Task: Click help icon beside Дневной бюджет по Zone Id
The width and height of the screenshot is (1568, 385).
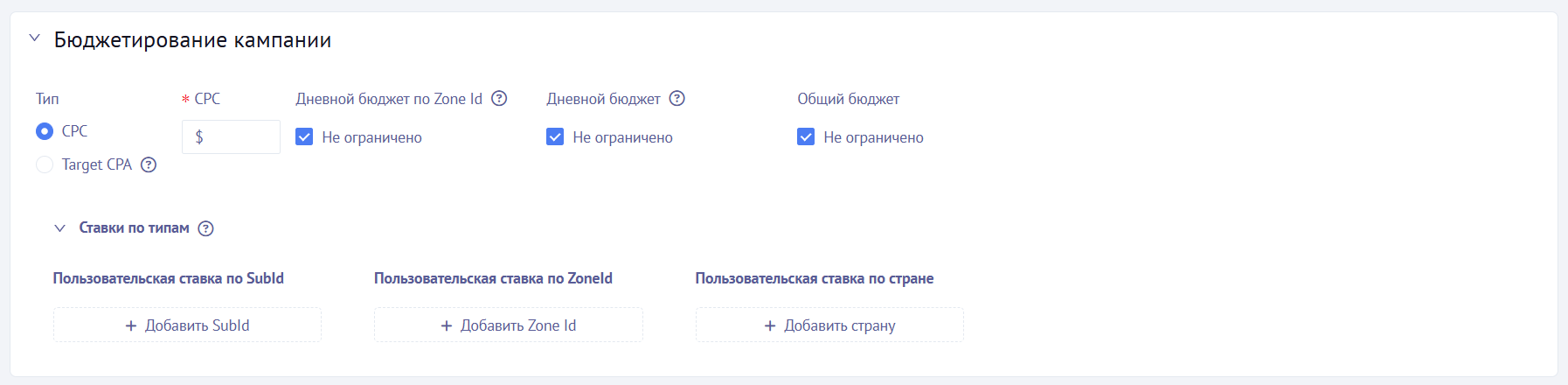Action: click(x=499, y=99)
